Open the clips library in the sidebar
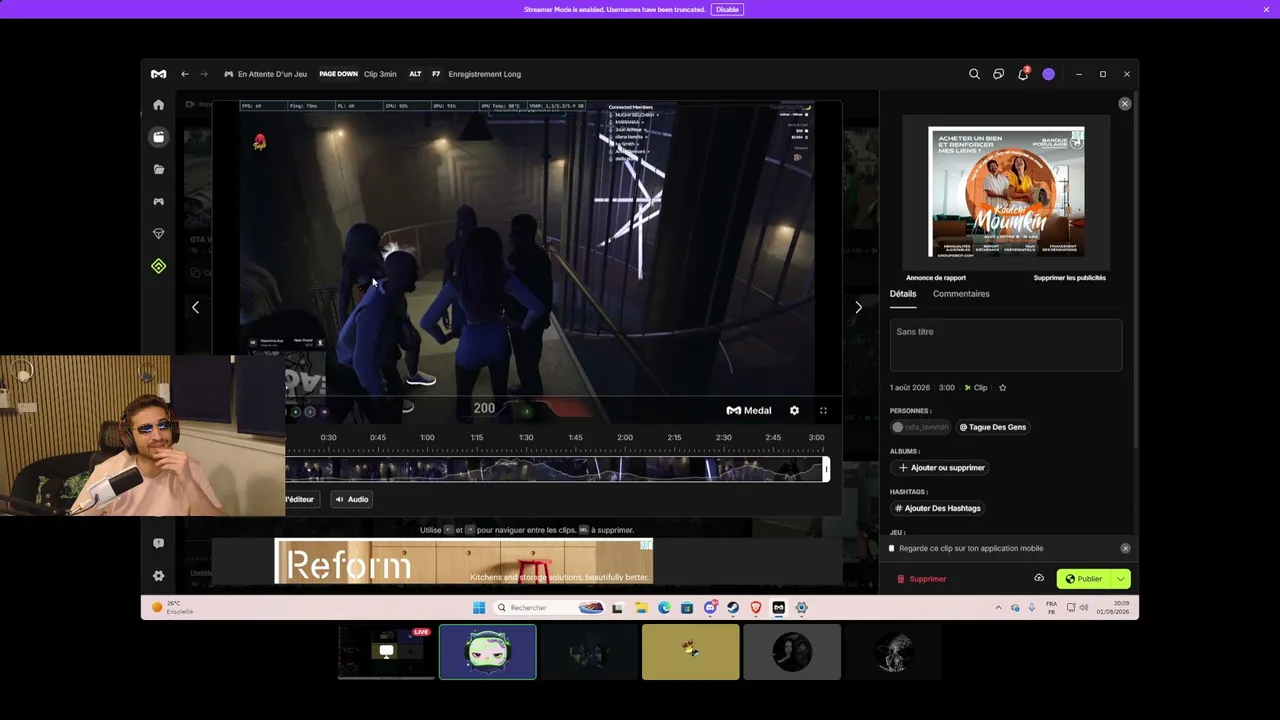 click(158, 137)
